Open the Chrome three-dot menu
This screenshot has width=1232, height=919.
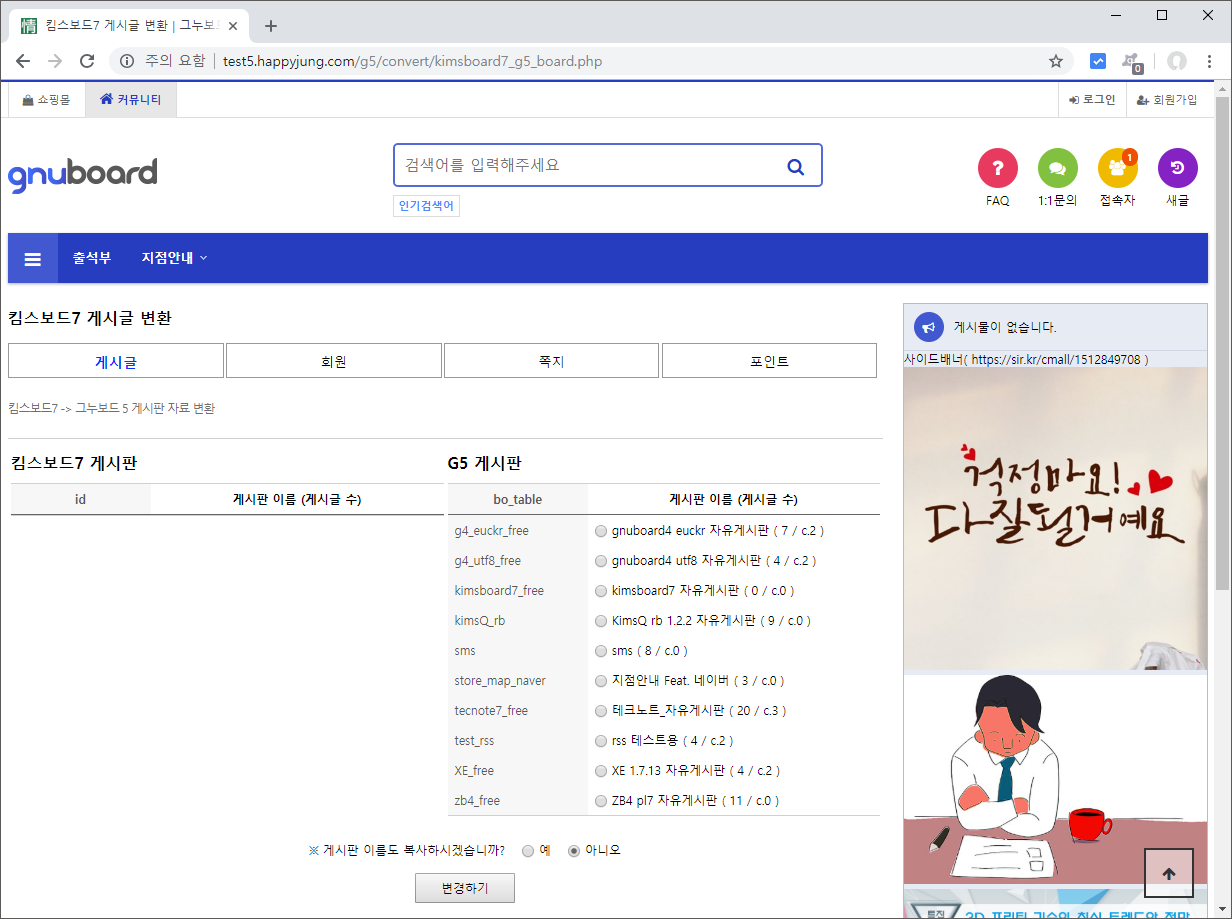coord(1210,61)
